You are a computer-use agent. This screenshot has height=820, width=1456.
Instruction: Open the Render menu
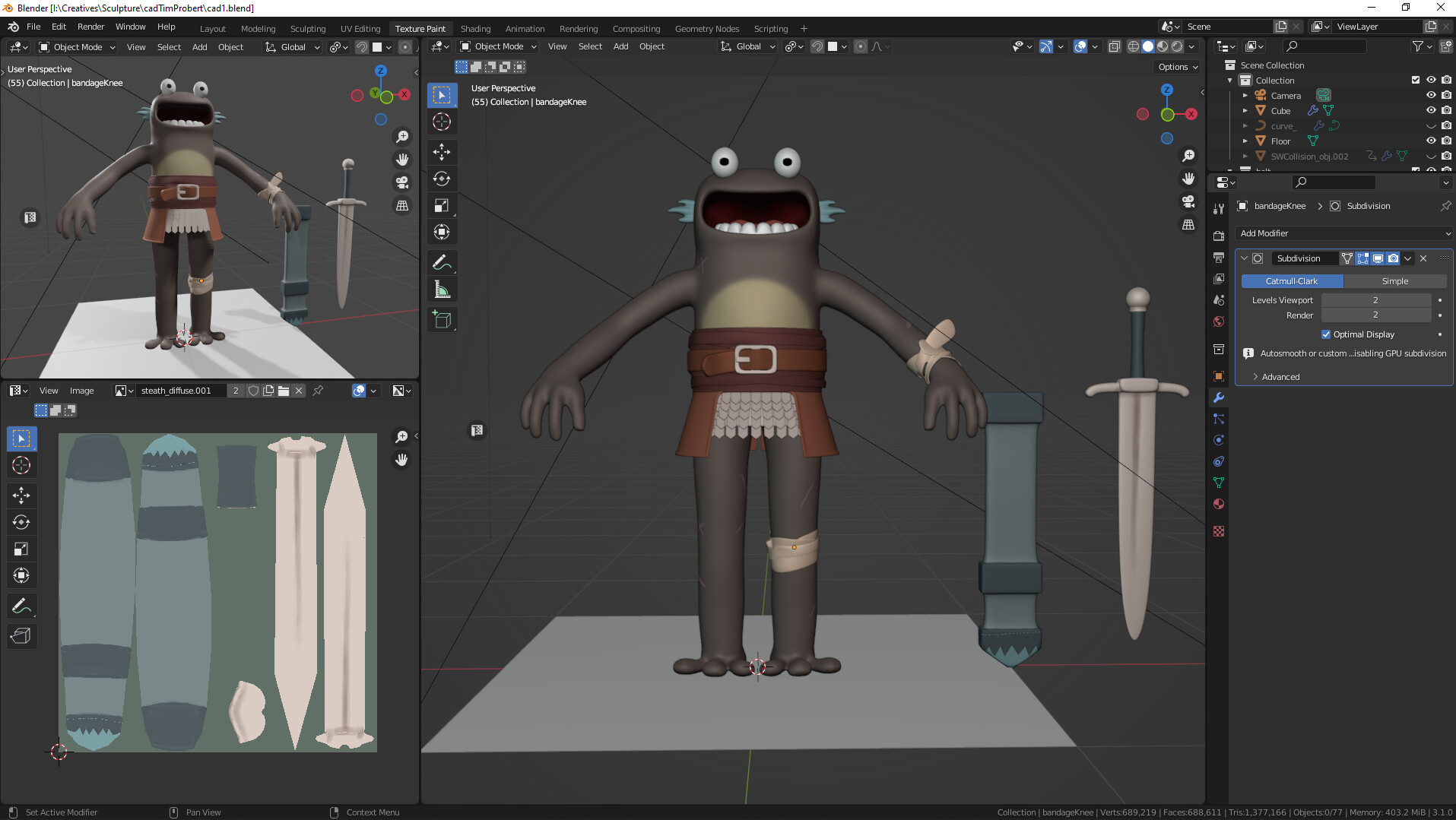click(x=90, y=27)
